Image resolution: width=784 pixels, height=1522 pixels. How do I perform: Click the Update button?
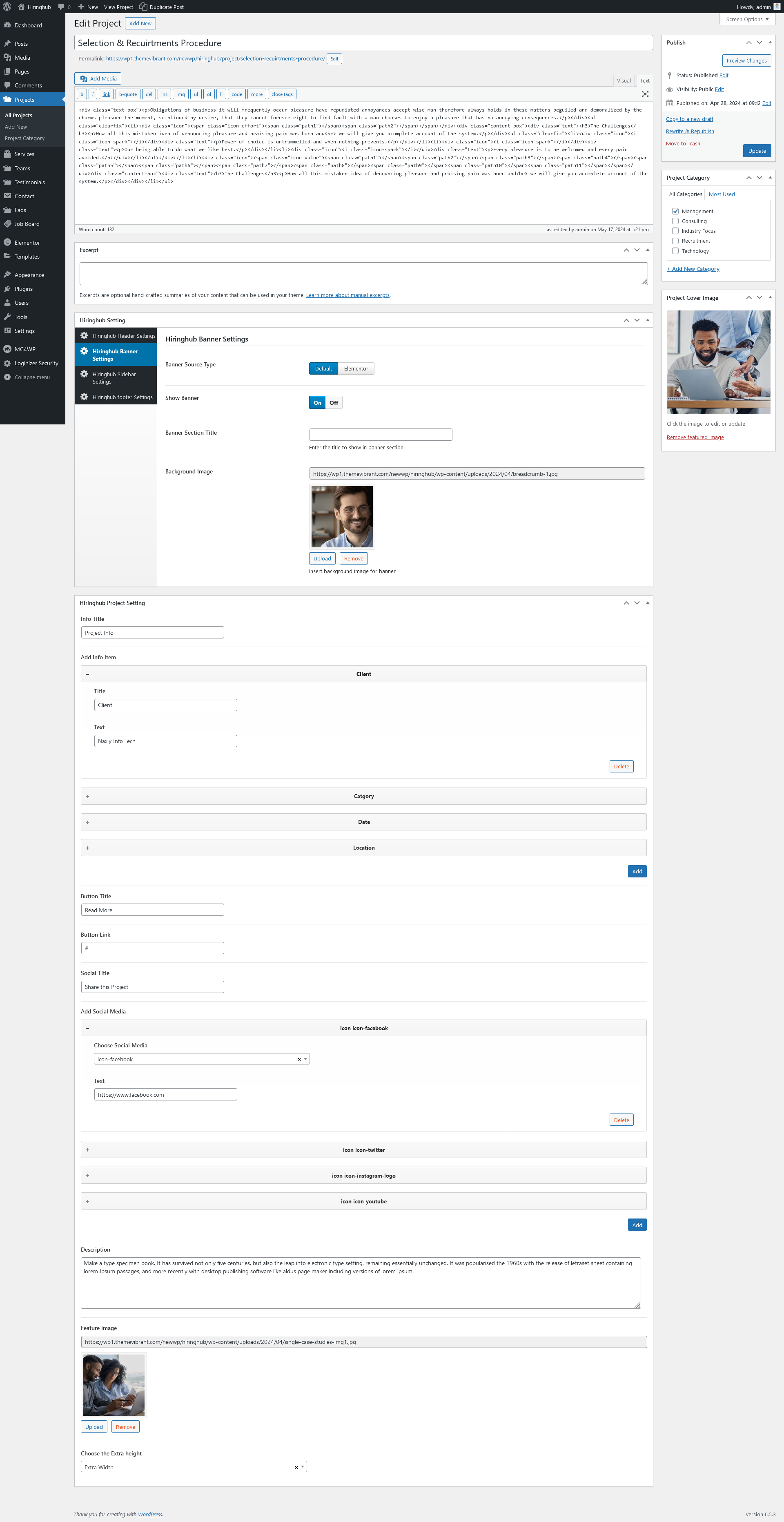tap(757, 151)
